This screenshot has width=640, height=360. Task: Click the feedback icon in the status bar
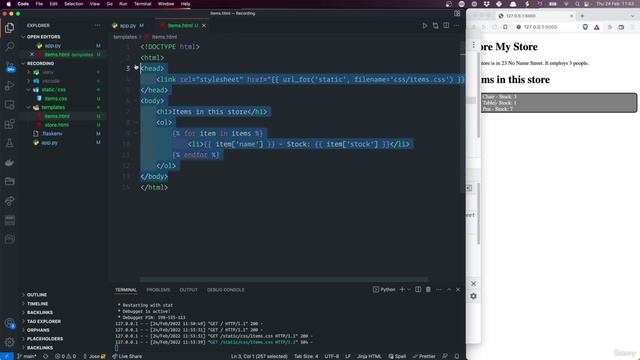[445, 356]
